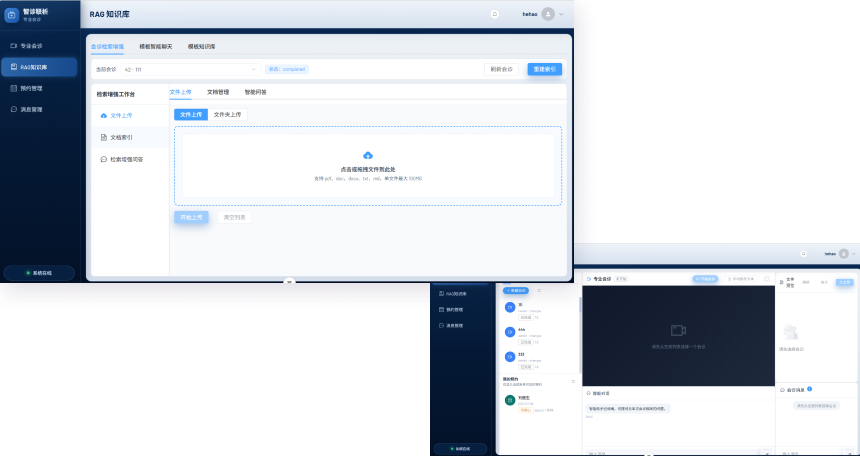Expand the 当前会诊 dropdown selector
Screen dimensions: 860x456
[190, 69]
